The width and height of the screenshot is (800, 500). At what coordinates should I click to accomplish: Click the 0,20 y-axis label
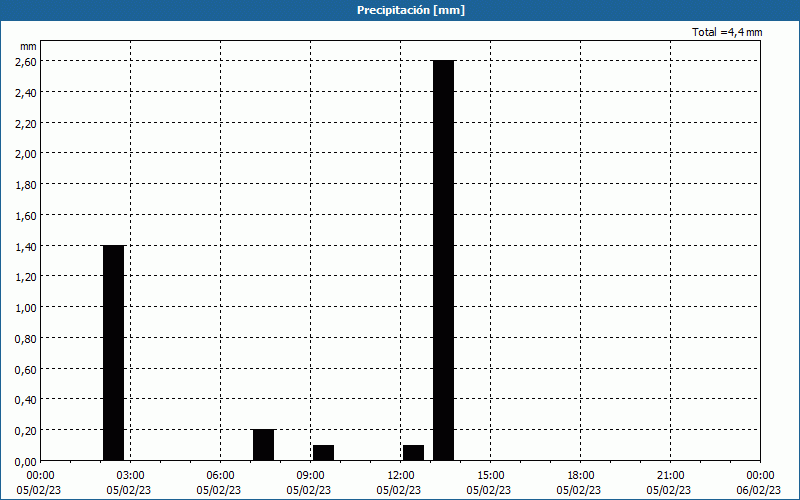pos(26,431)
